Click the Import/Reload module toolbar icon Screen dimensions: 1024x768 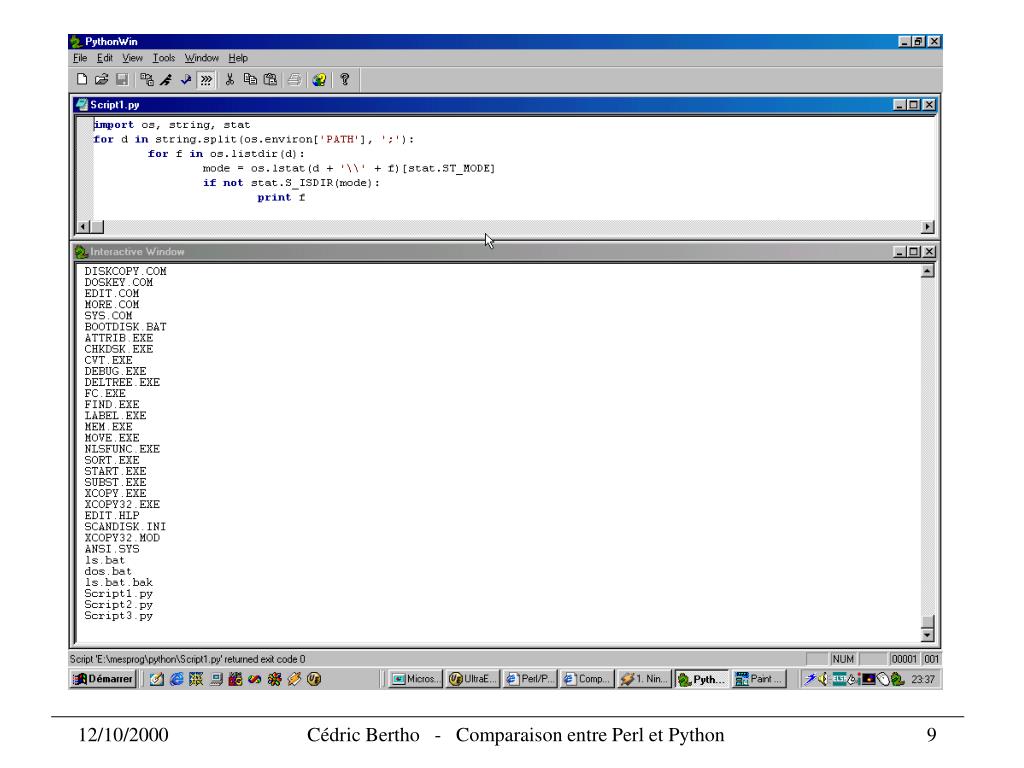(x=147, y=80)
